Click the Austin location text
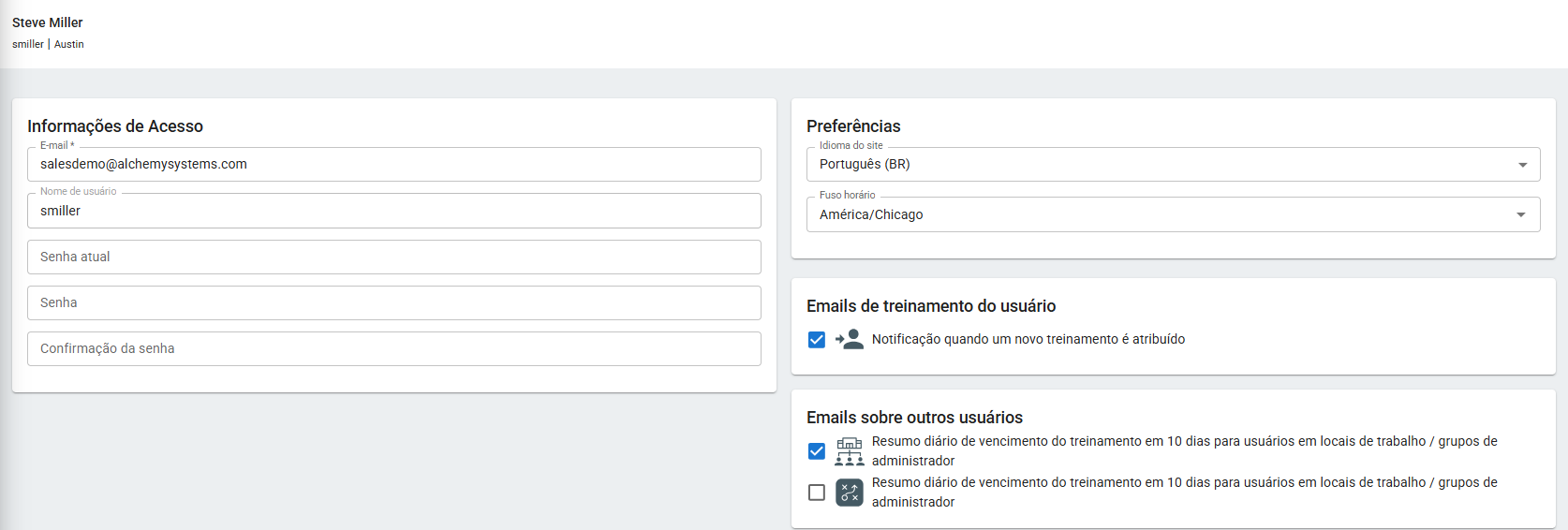The image size is (1568, 530). coord(69,44)
